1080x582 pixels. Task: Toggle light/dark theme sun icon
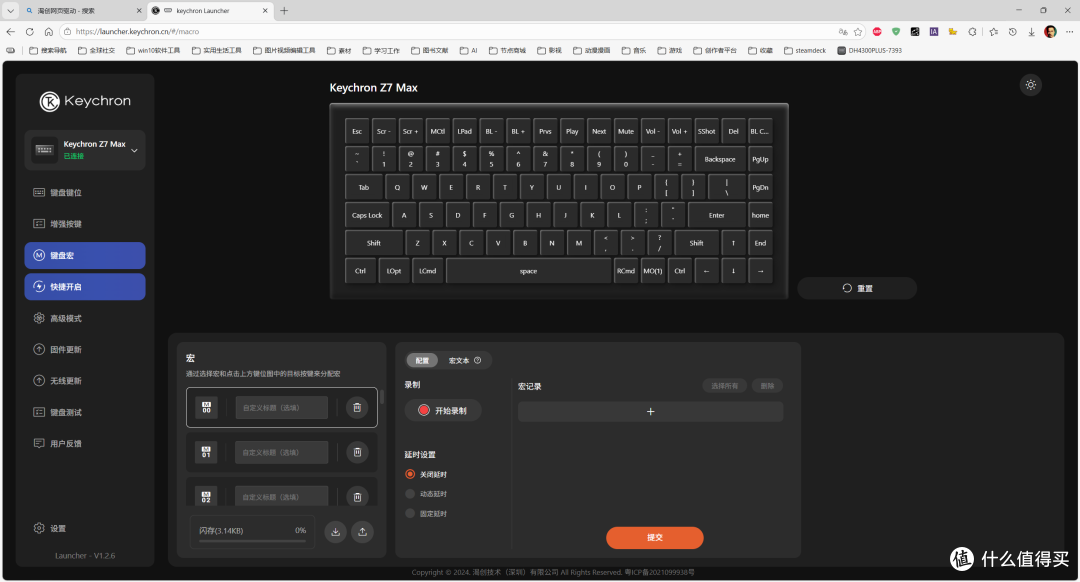1030,85
